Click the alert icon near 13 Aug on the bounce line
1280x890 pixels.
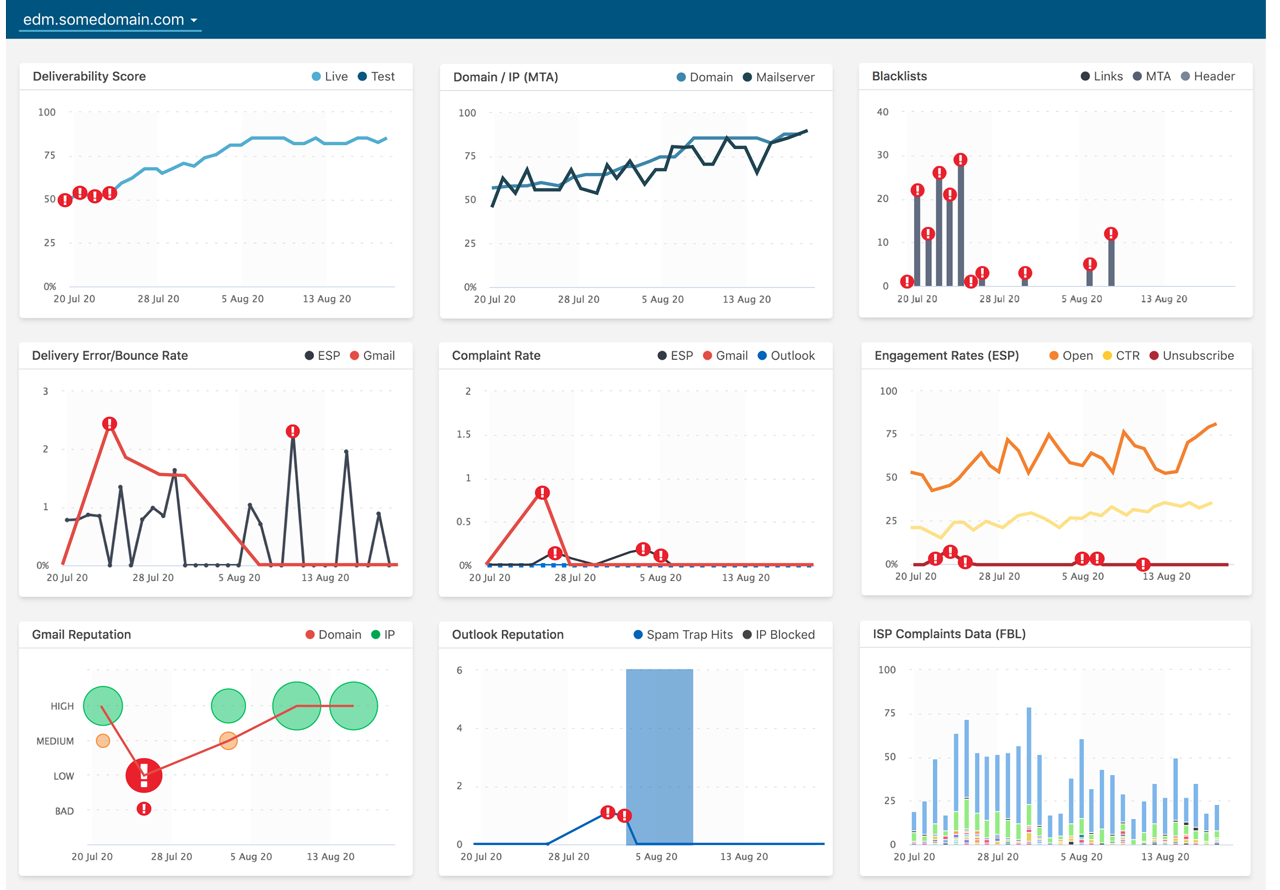[x=293, y=431]
